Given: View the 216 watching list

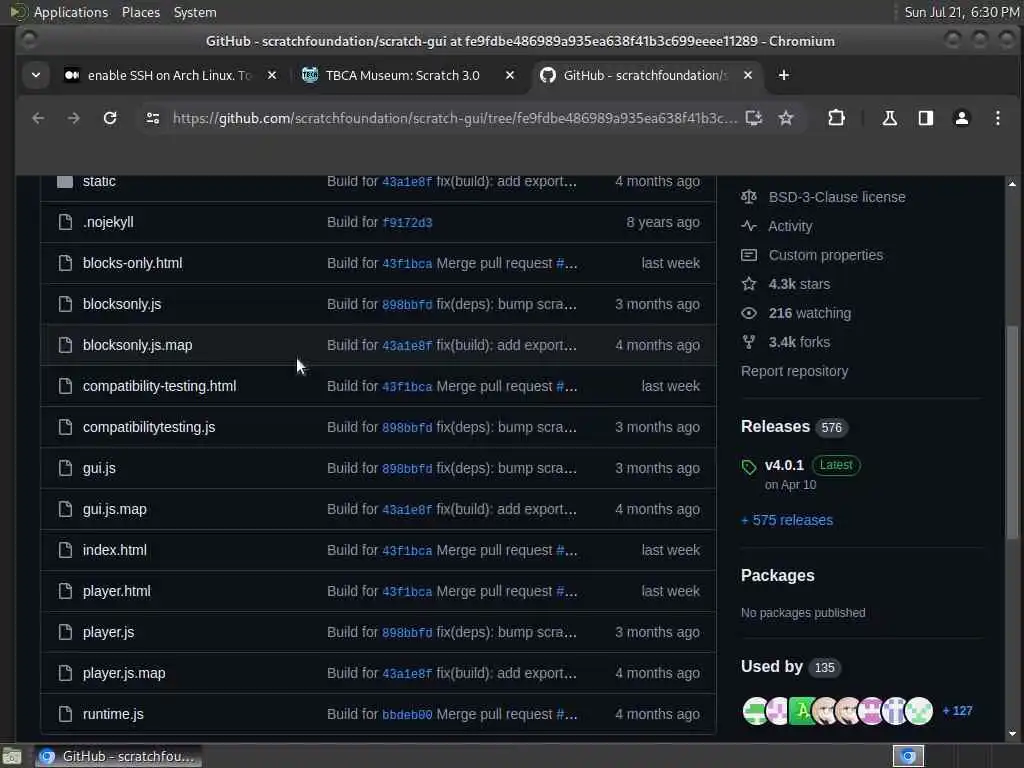Looking at the screenshot, I should pos(810,313).
